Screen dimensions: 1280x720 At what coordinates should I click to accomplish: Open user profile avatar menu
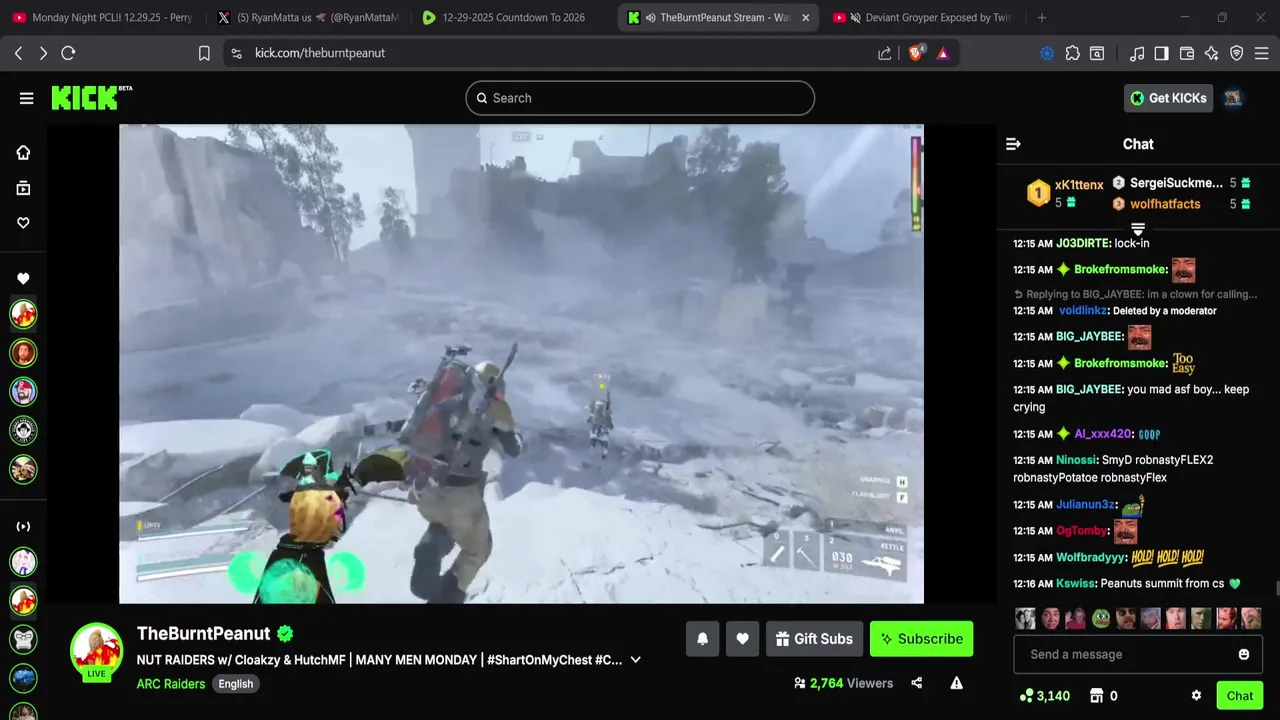(1233, 98)
